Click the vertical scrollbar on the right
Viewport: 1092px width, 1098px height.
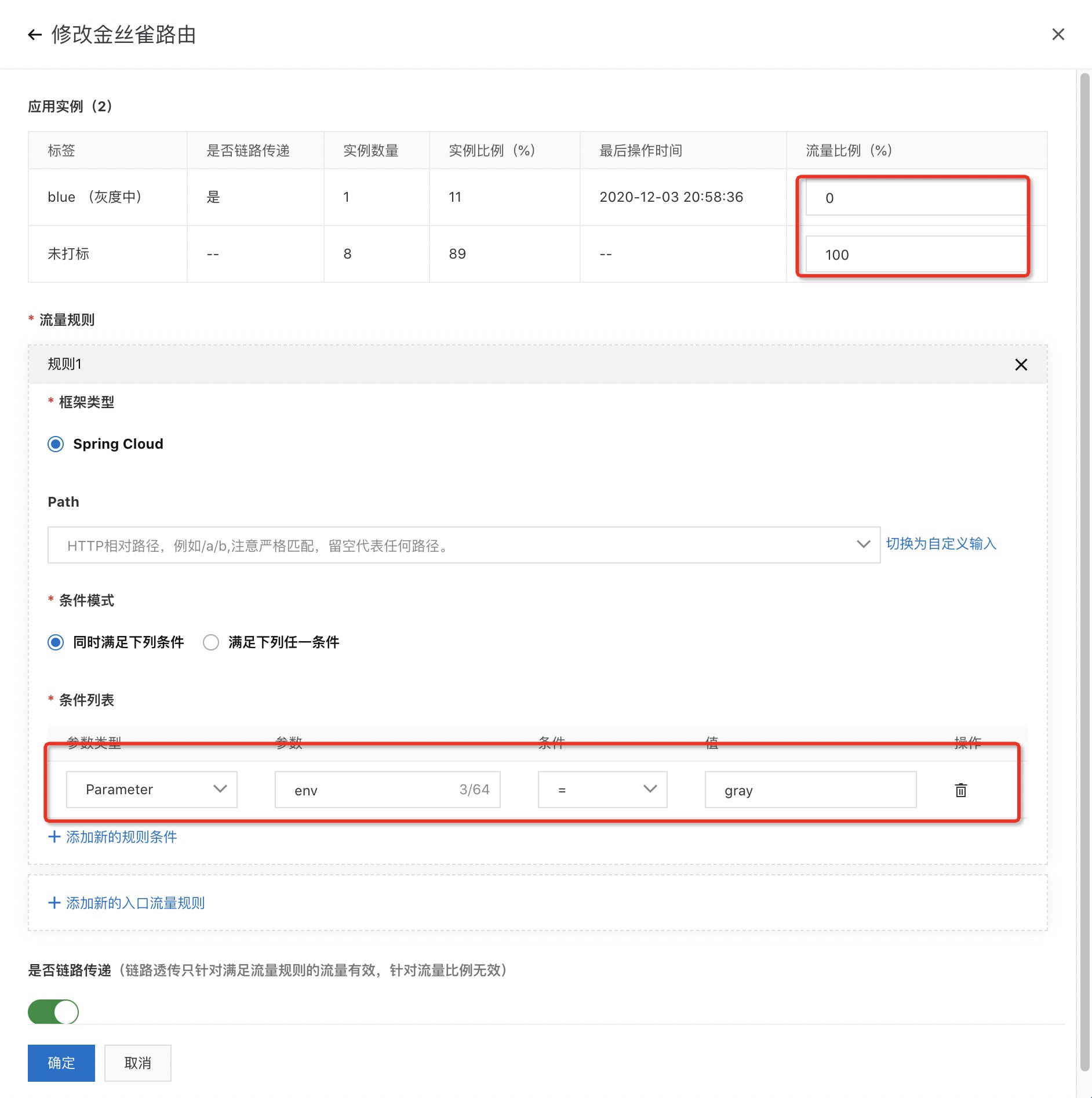[x=1084, y=580]
